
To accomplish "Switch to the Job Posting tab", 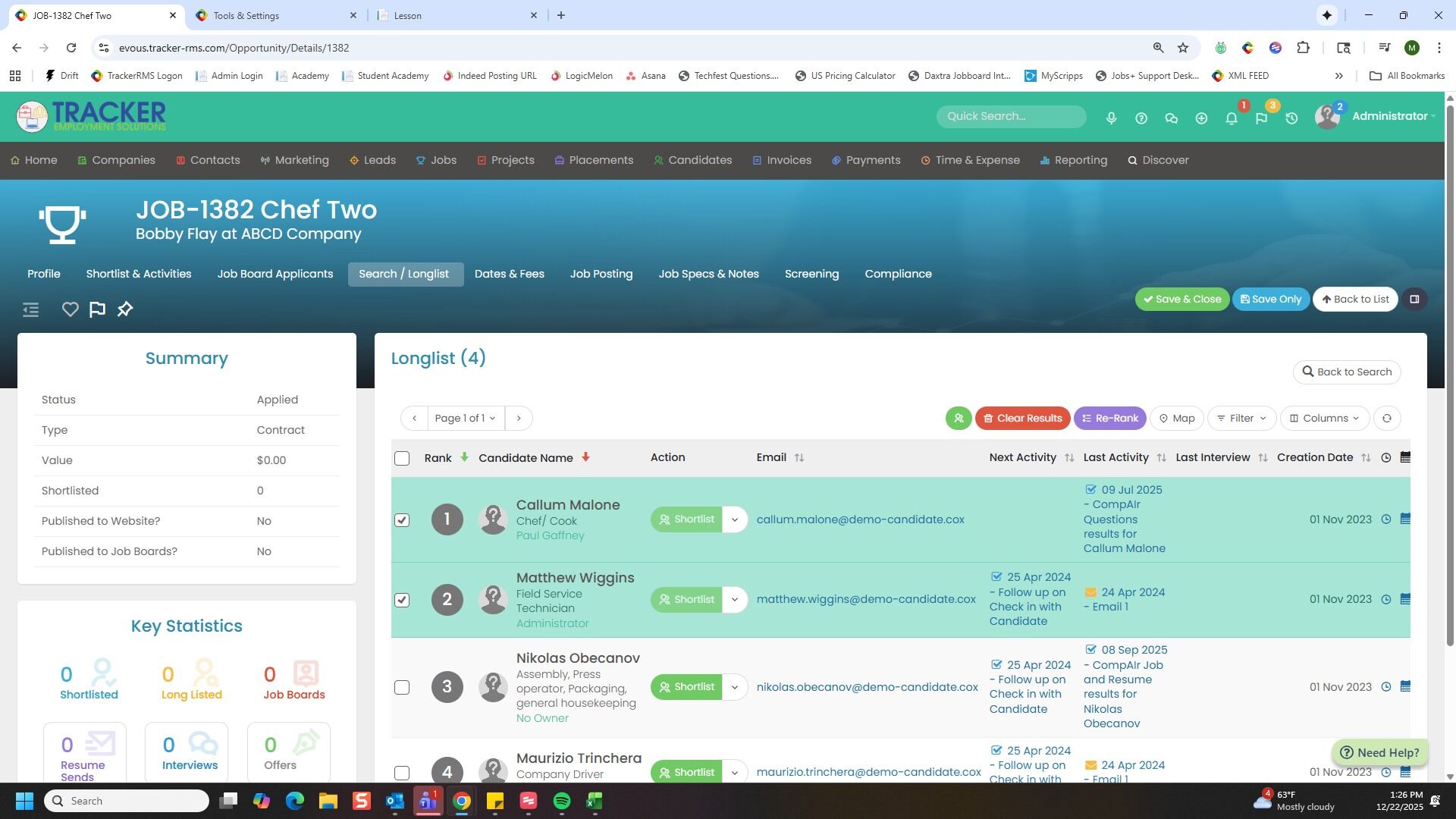I will coord(601,275).
